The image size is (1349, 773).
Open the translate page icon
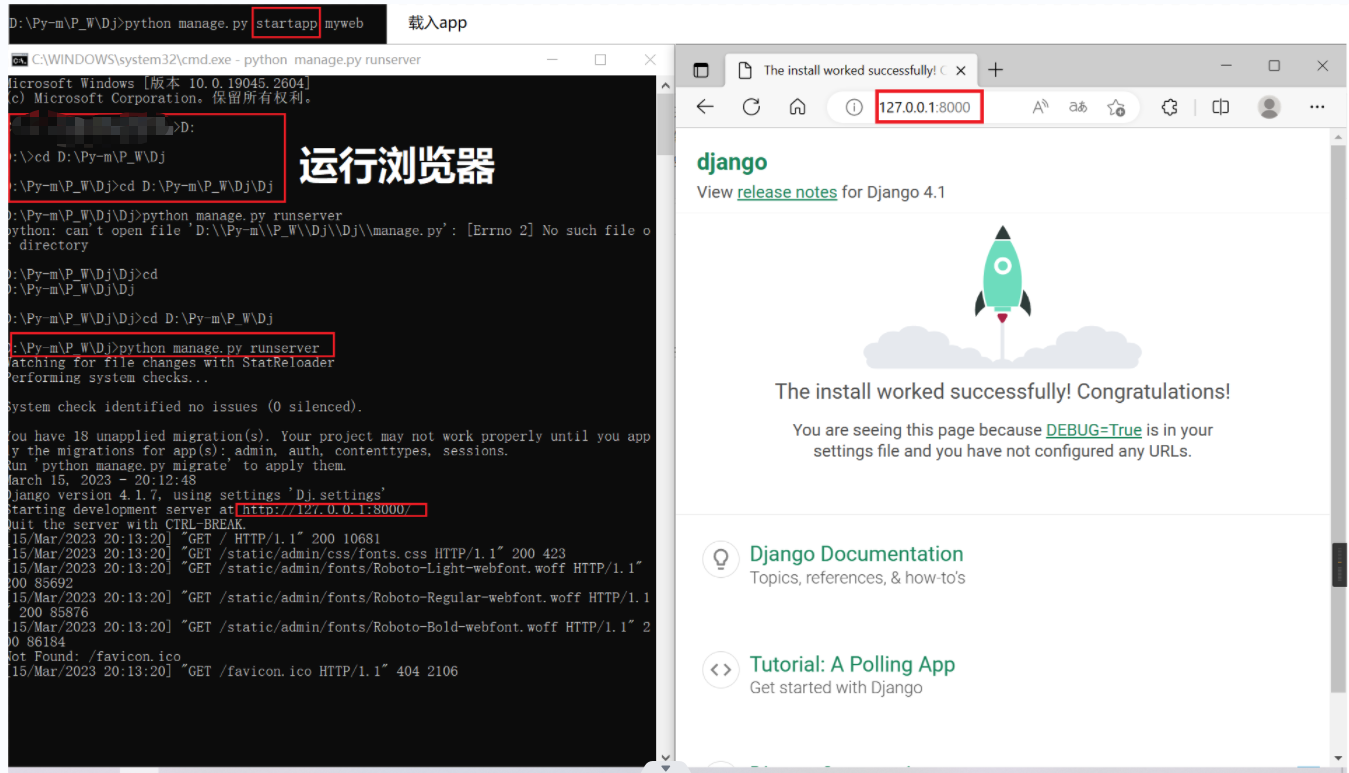1079,107
